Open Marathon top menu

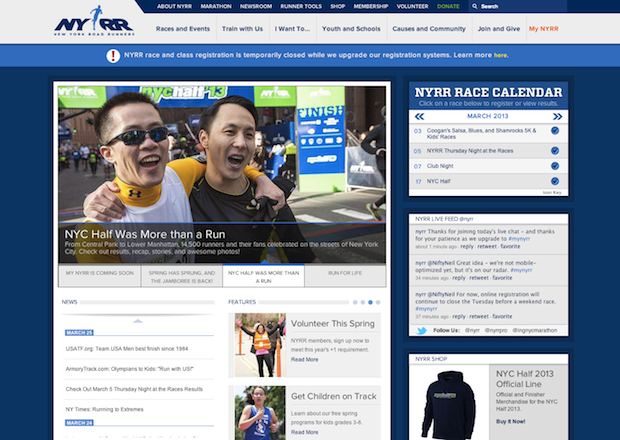pyautogui.click(x=216, y=6)
